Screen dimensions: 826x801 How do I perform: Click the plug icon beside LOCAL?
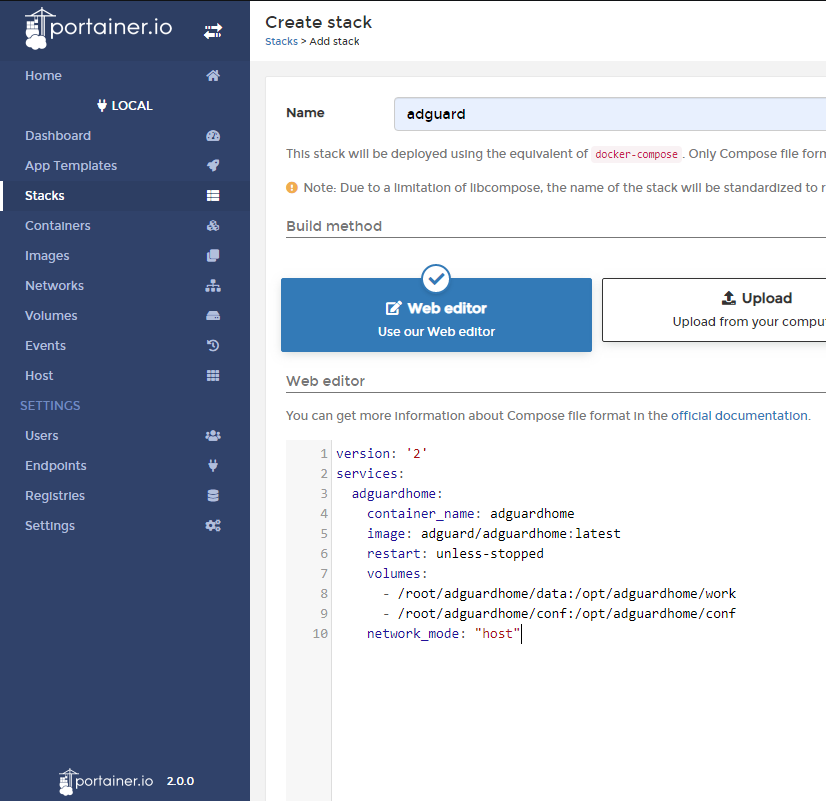(x=102, y=105)
